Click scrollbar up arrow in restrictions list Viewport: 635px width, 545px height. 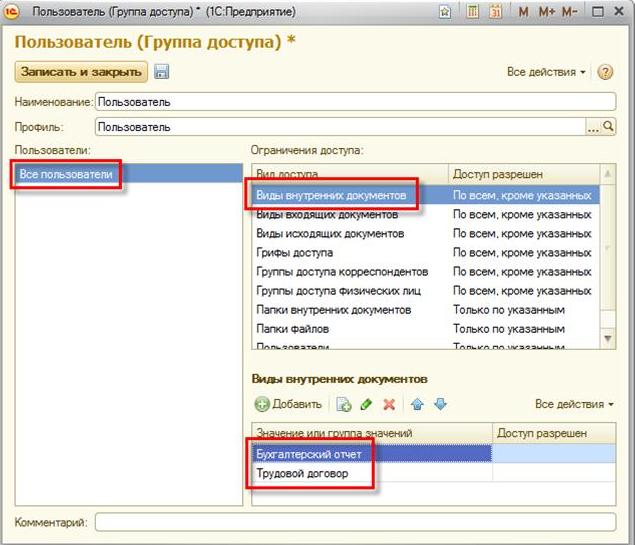(607, 174)
